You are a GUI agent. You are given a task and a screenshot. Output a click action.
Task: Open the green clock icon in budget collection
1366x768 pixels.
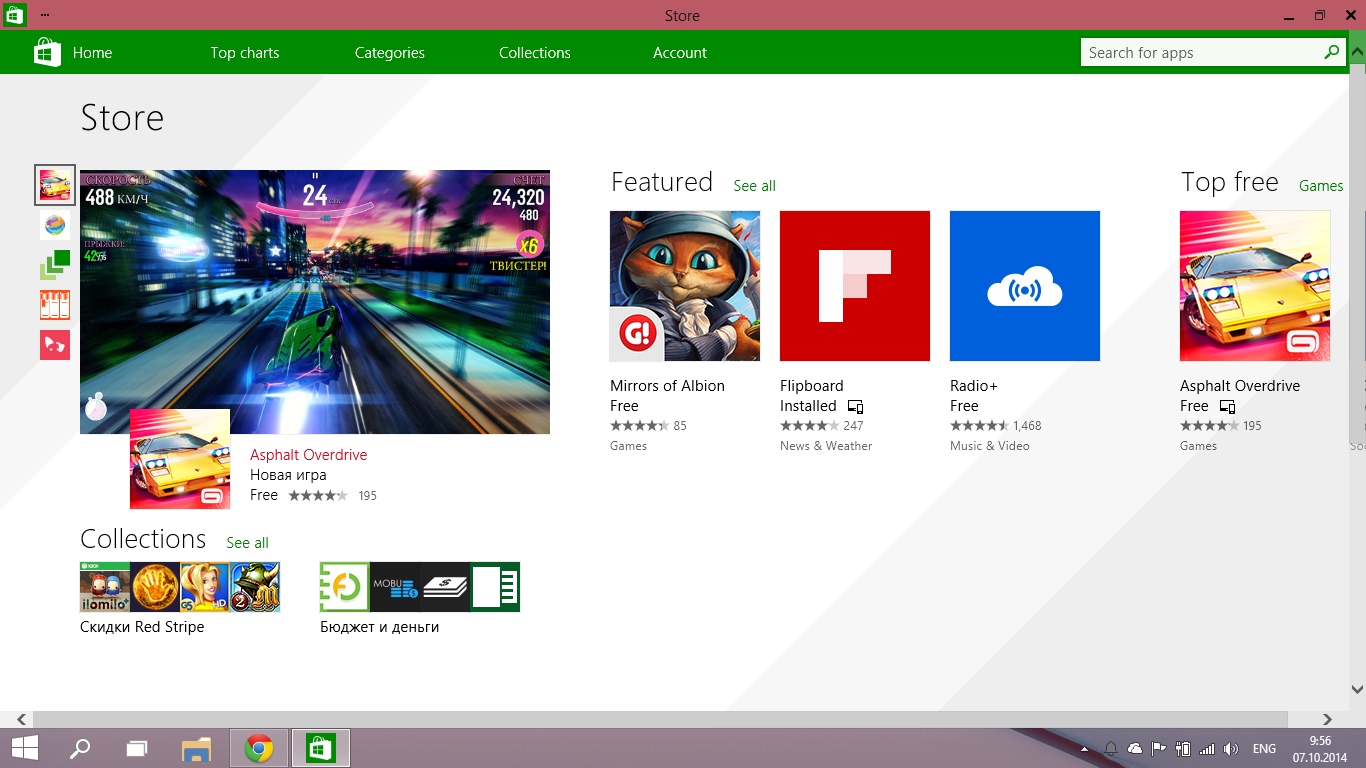tap(345, 587)
